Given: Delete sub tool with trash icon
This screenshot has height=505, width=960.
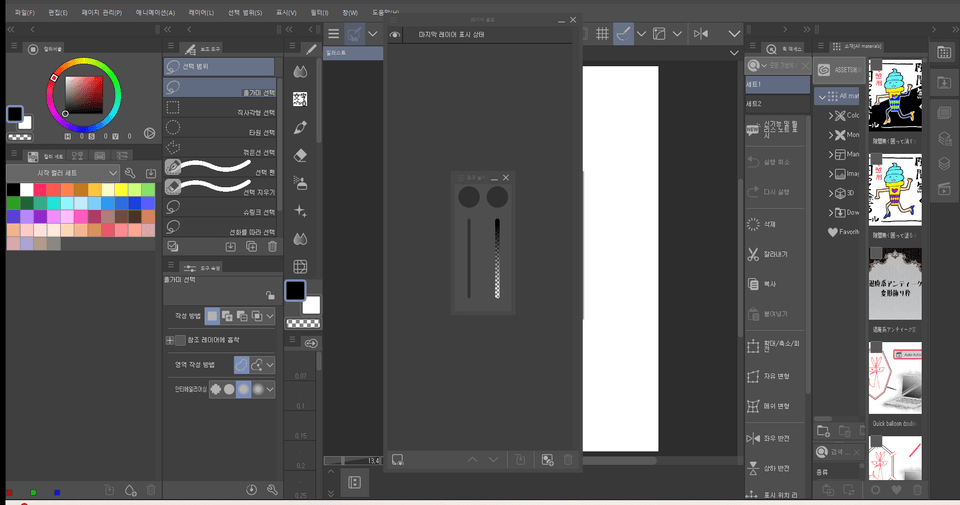Looking at the screenshot, I should (272, 247).
